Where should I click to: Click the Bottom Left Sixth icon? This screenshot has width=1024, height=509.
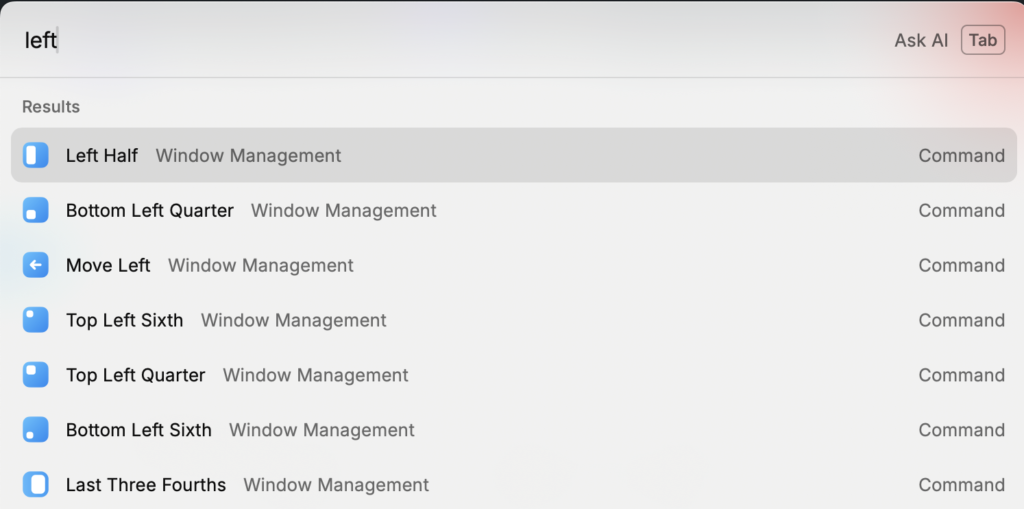[36, 430]
